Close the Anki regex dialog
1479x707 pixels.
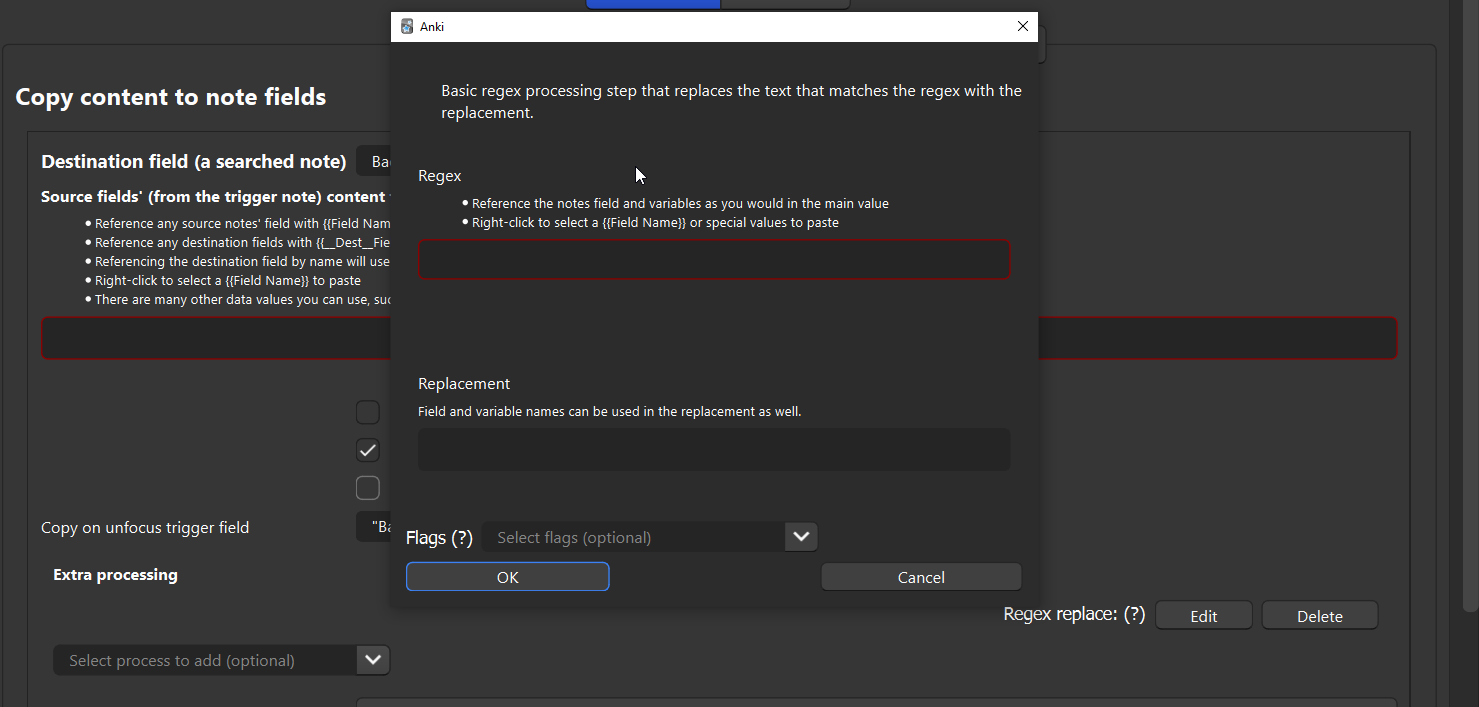1022,27
